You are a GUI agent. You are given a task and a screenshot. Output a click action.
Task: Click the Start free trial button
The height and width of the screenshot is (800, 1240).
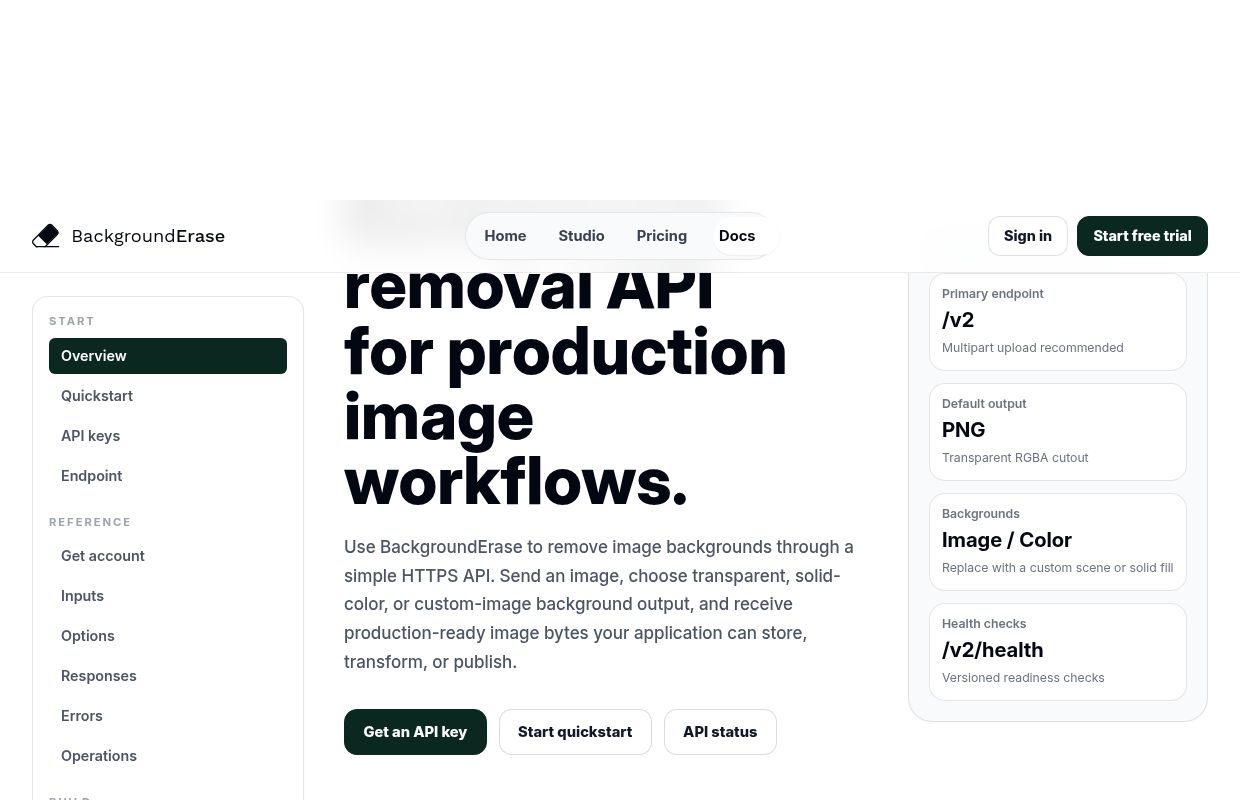point(1142,236)
